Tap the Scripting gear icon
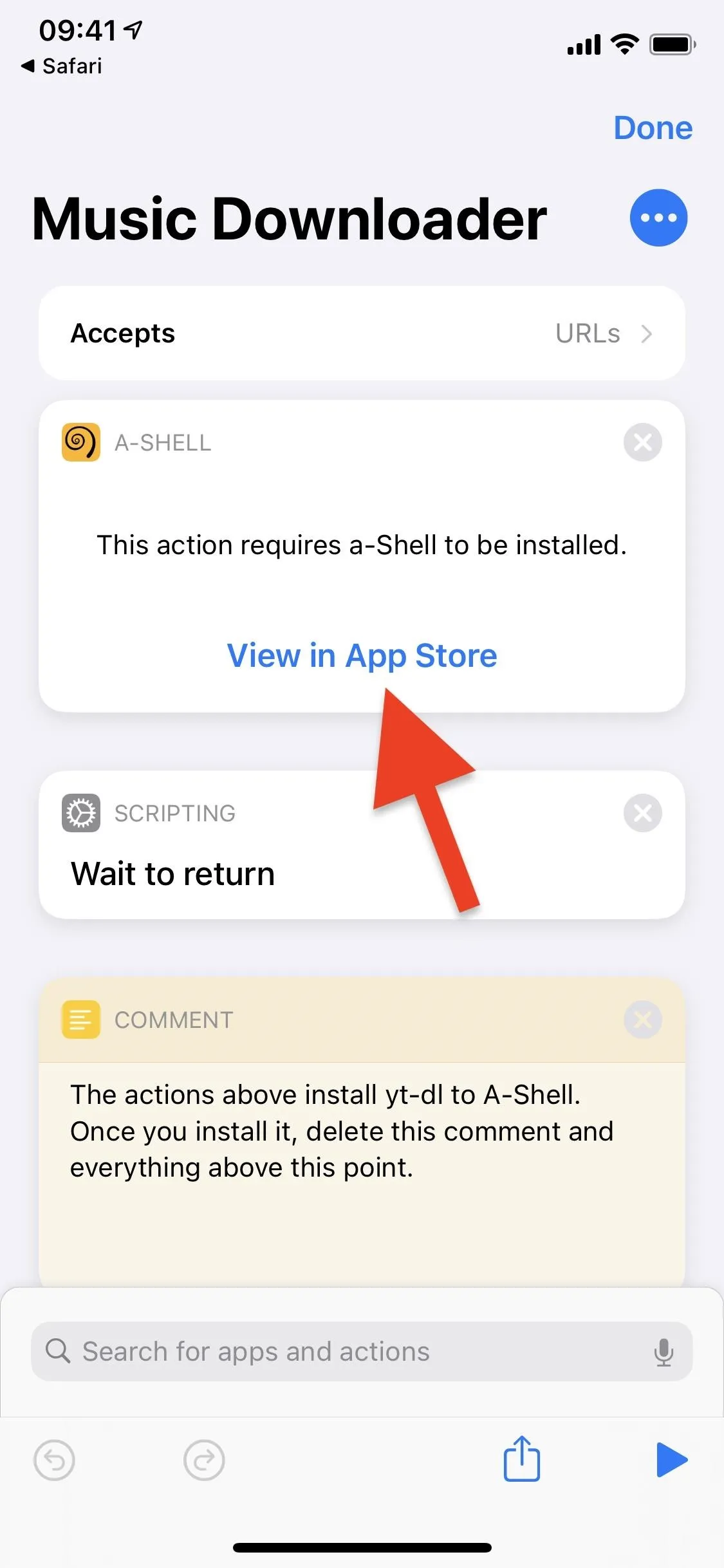724x1568 pixels. (81, 813)
